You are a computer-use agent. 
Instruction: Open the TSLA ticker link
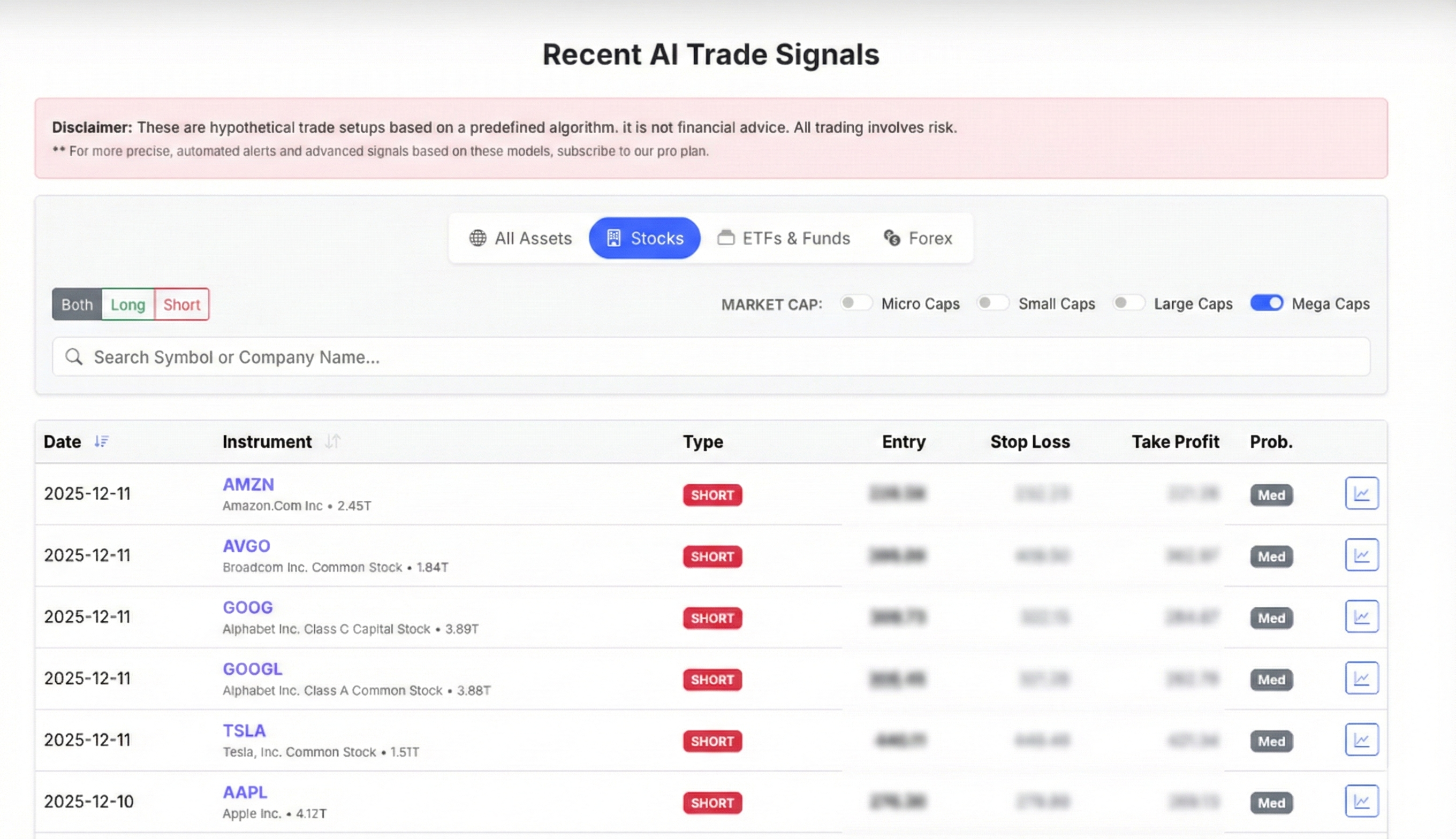(245, 731)
